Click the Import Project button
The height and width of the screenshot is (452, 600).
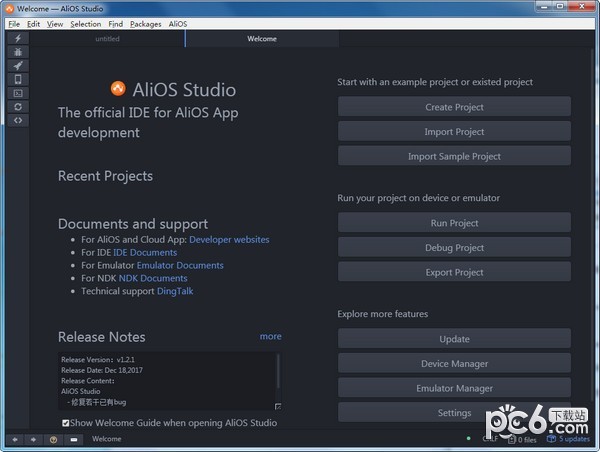[x=454, y=131]
